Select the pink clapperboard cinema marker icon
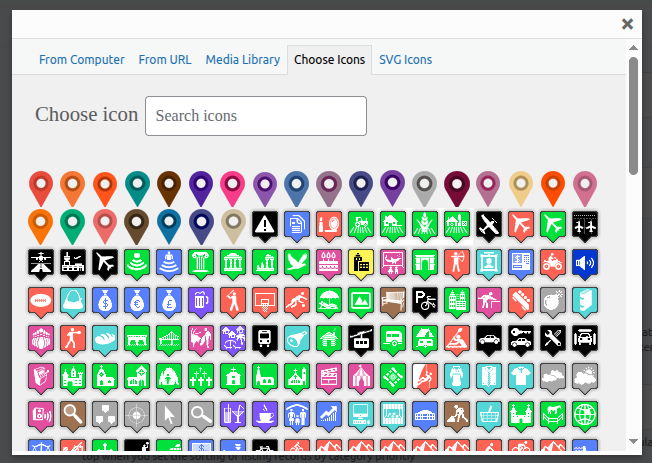This screenshot has height=463, width=652. point(328,379)
